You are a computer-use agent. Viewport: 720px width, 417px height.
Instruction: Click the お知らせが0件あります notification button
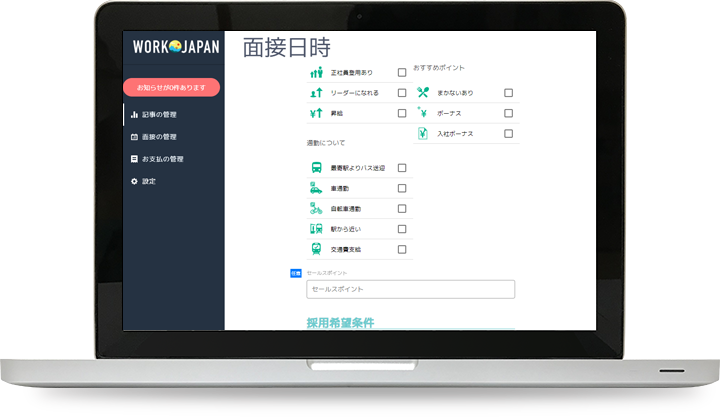(171, 87)
